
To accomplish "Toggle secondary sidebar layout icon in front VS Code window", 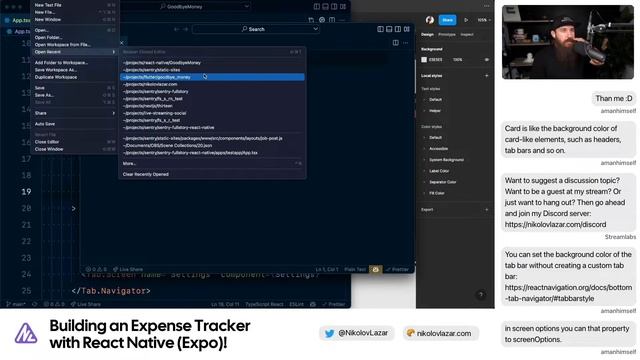I will click(398, 29).
